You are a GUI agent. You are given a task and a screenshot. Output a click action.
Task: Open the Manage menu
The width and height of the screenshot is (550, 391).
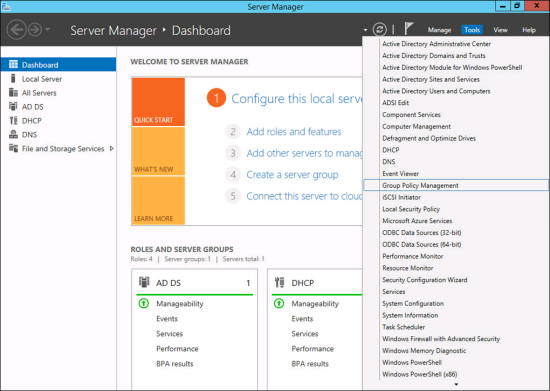(439, 30)
